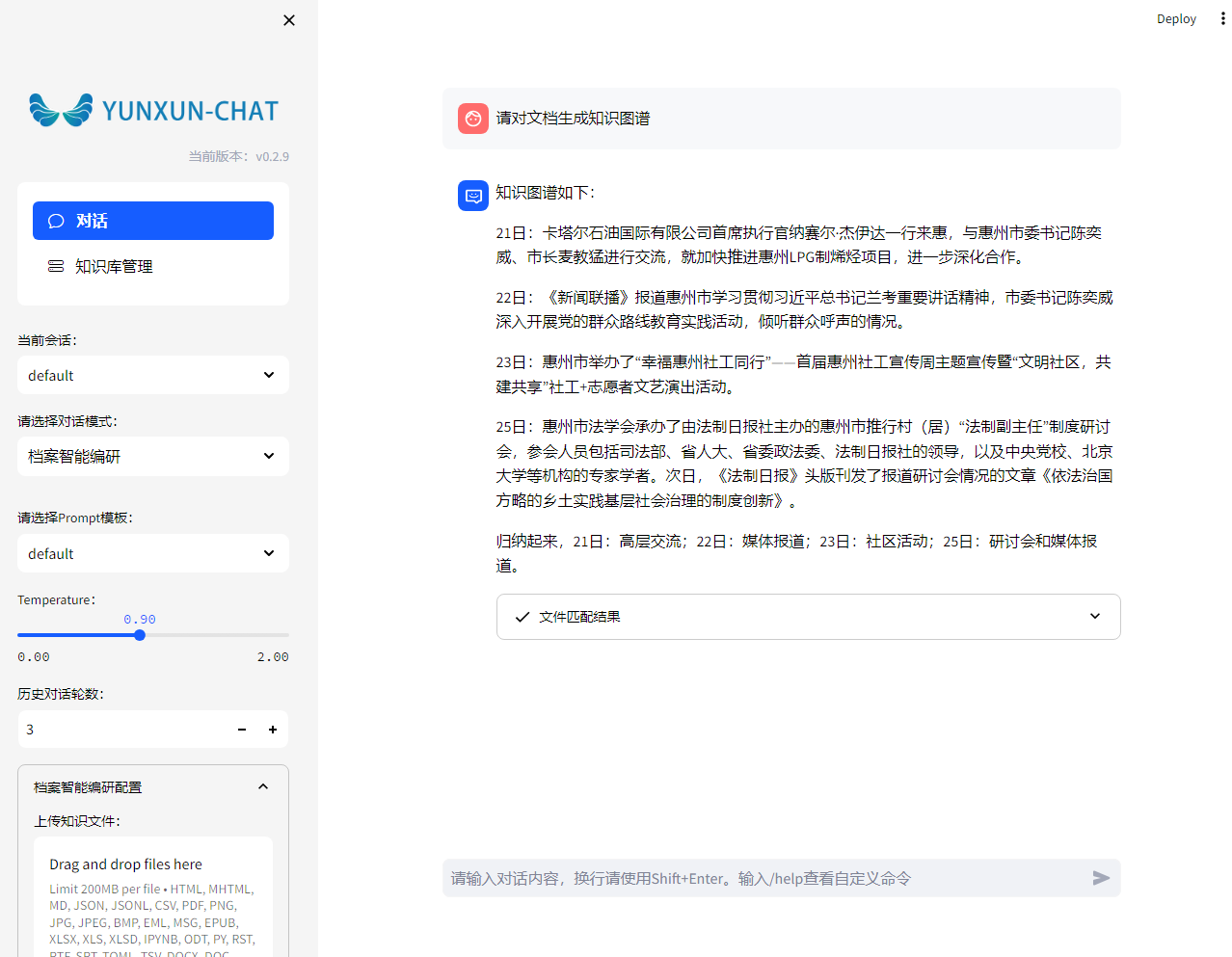
Task: Close the sidebar with the X icon
Action: 289,20
